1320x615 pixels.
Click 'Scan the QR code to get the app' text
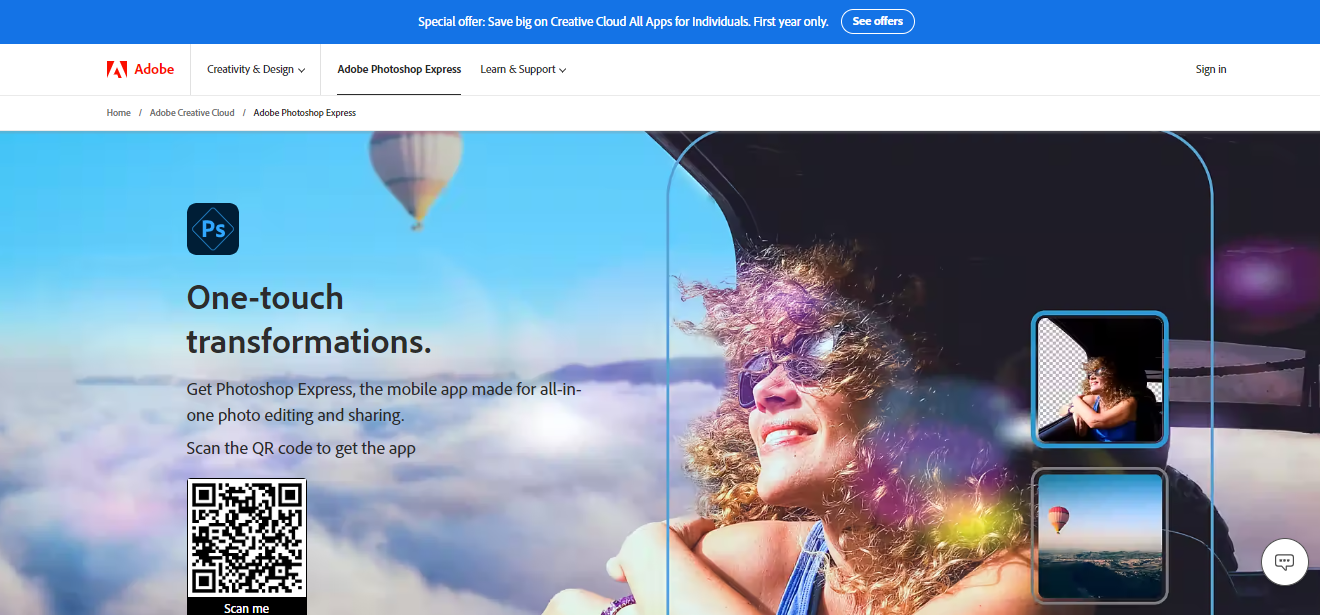[301, 448]
